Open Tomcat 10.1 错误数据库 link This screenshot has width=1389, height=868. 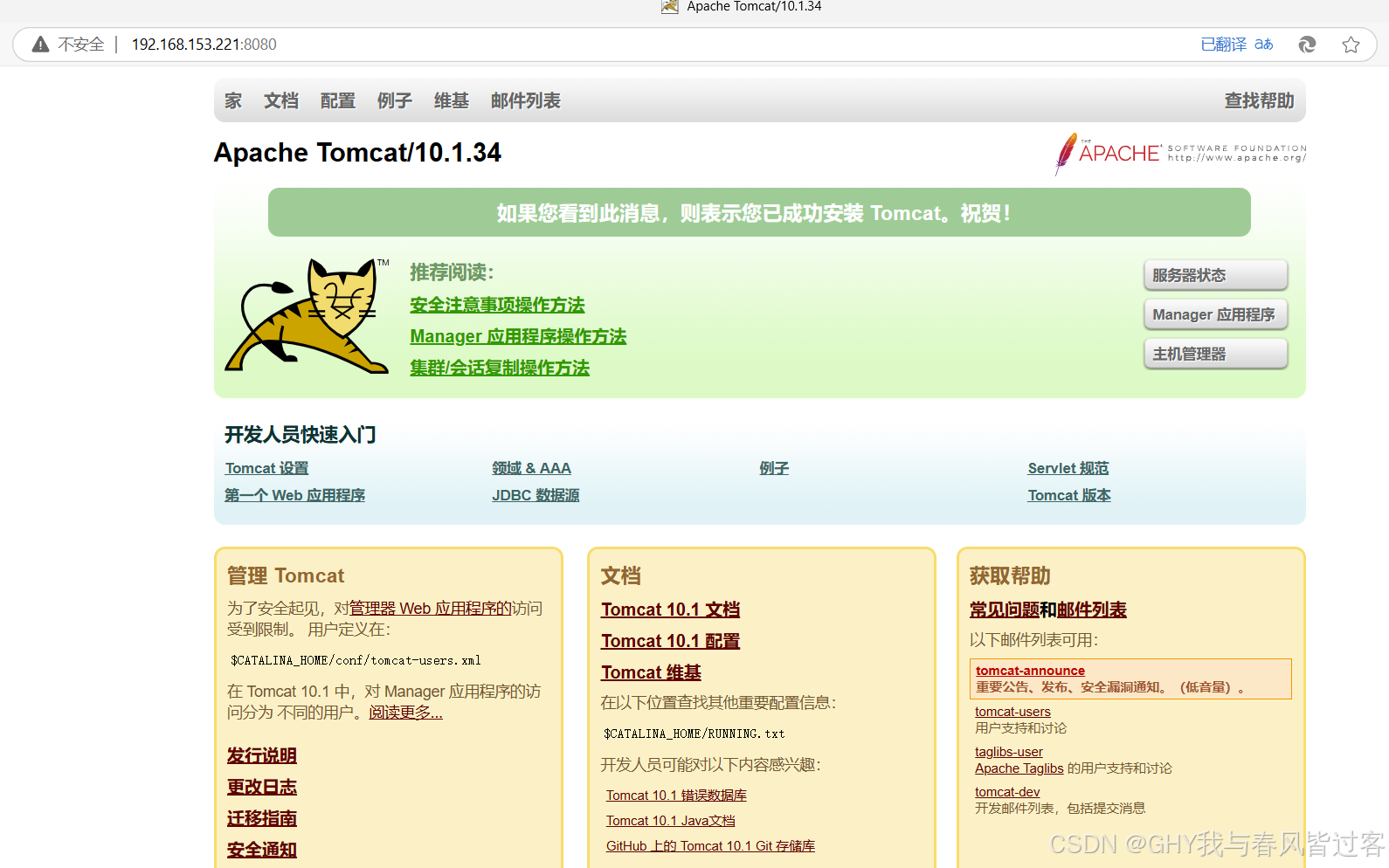coord(676,796)
